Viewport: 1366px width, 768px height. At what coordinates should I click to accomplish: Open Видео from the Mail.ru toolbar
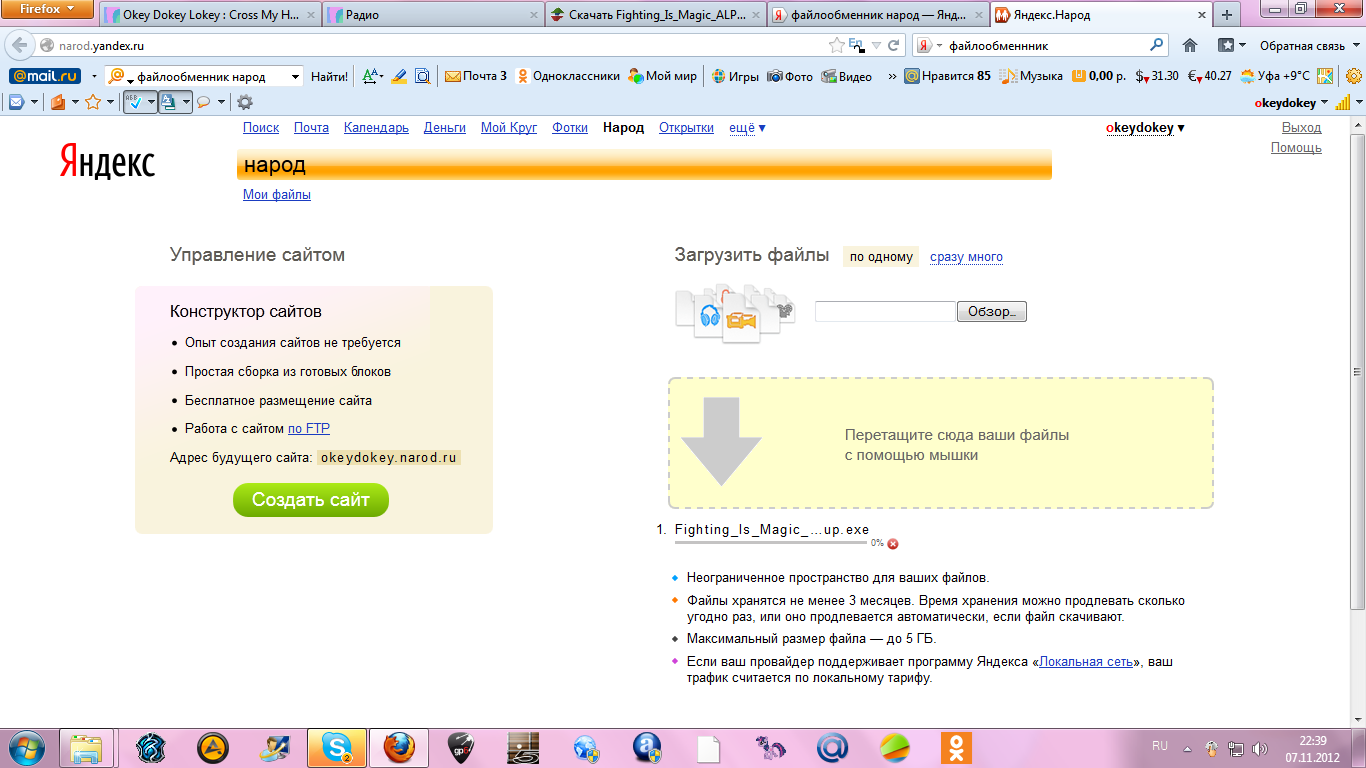point(847,76)
